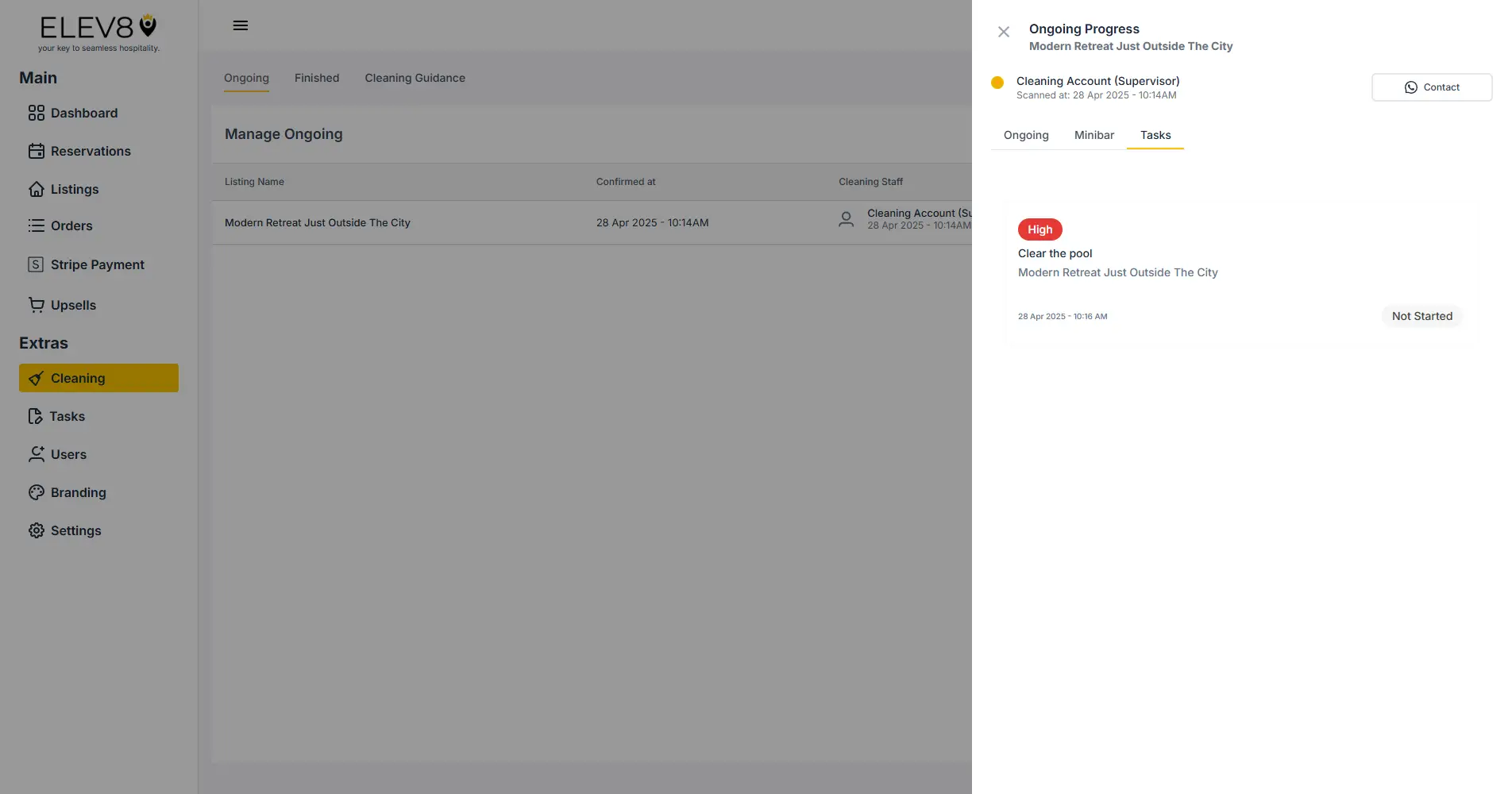The height and width of the screenshot is (794, 1512).
Task: View the Listings page
Action: 75,189
